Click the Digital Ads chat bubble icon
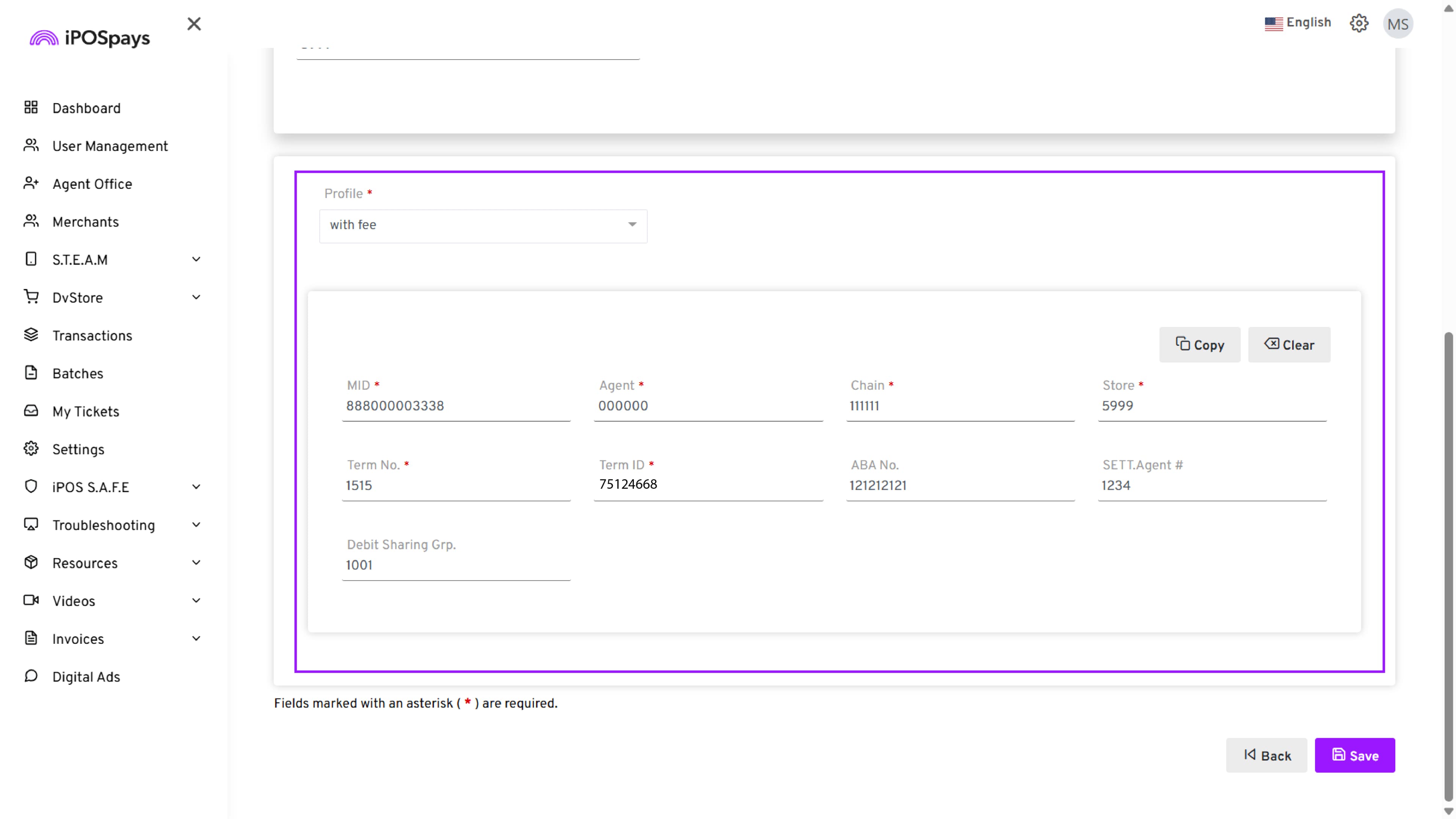This screenshot has height=819, width=1456. coord(31,676)
